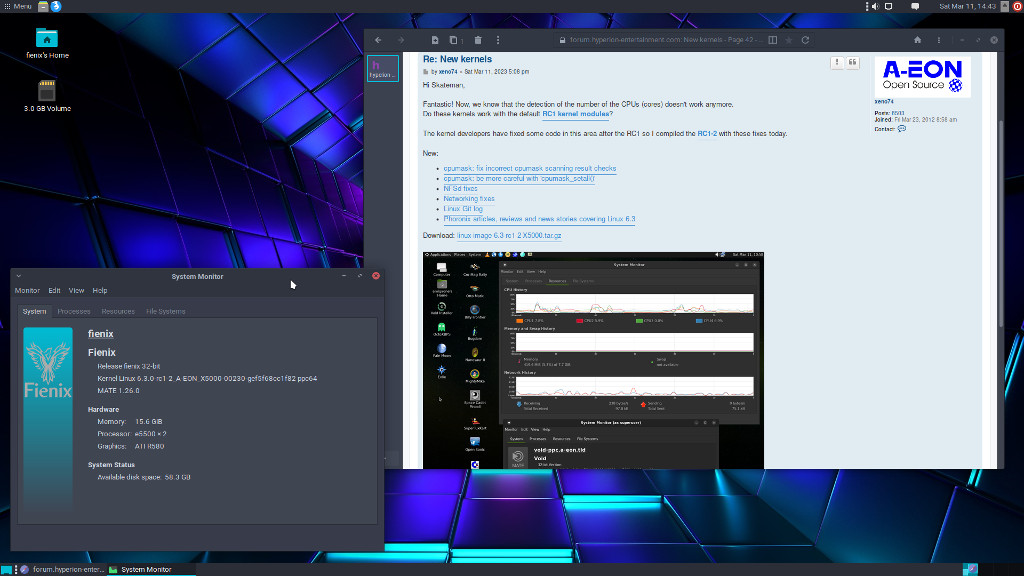Image resolution: width=1024 pixels, height=576 pixels.
Task: Open 'cpumask: fix incorrect cpumask scanning result checks'
Action: [x=530, y=168]
